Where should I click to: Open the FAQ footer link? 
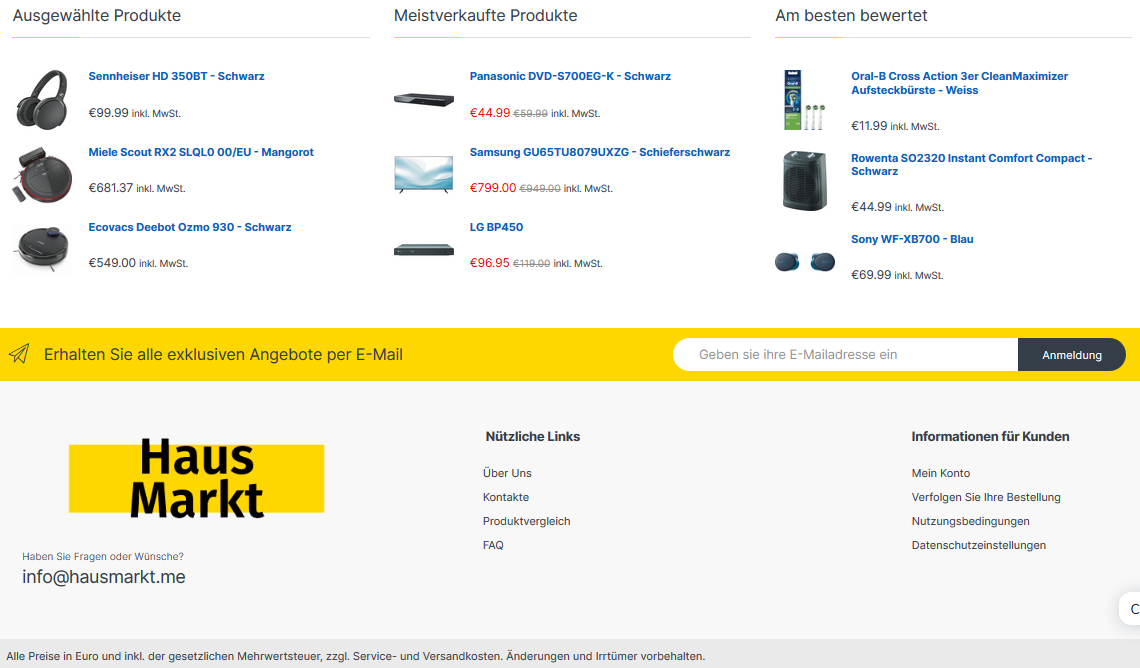click(493, 545)
